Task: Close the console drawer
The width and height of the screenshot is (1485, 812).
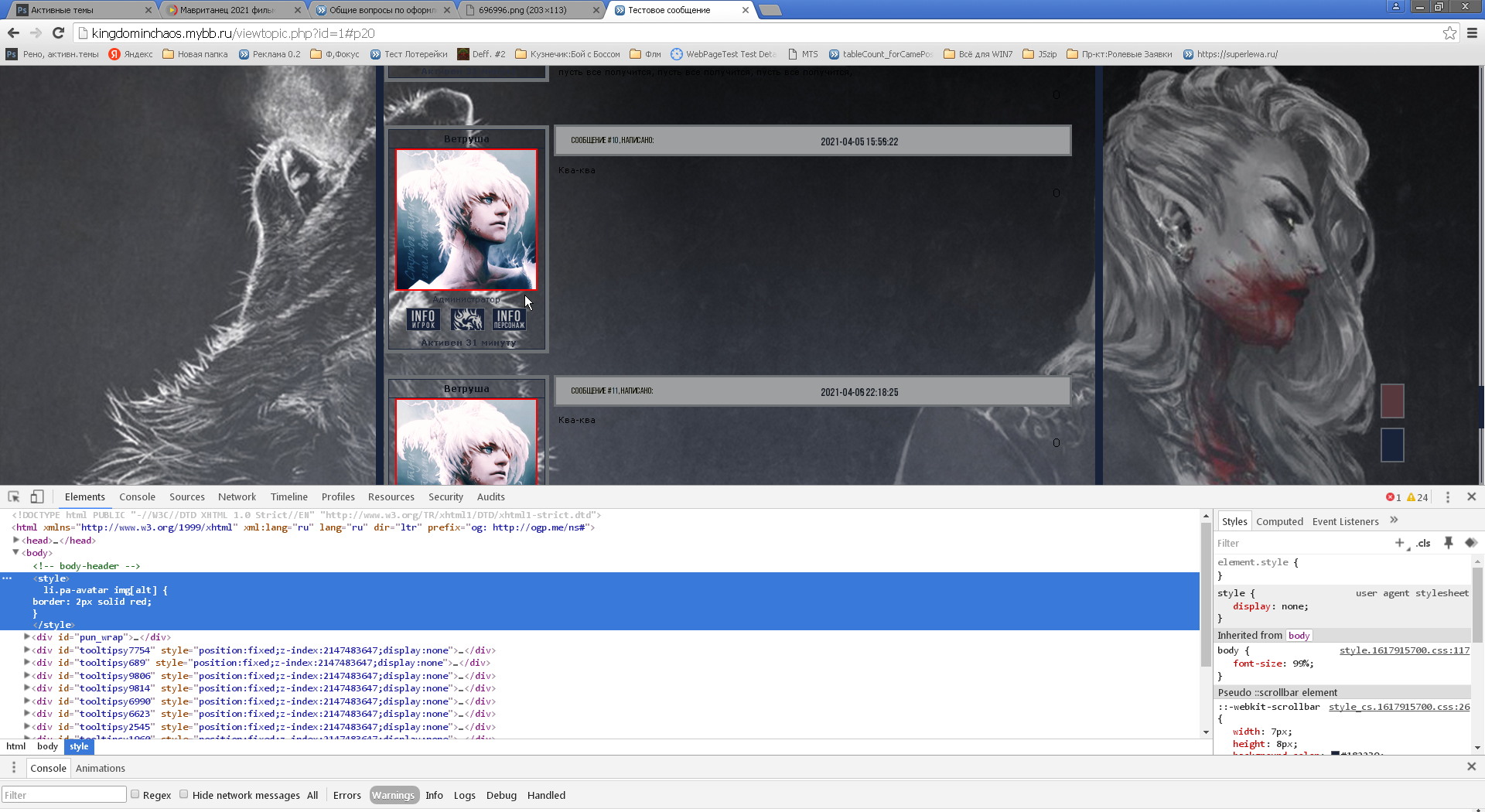Action: 1471,766
